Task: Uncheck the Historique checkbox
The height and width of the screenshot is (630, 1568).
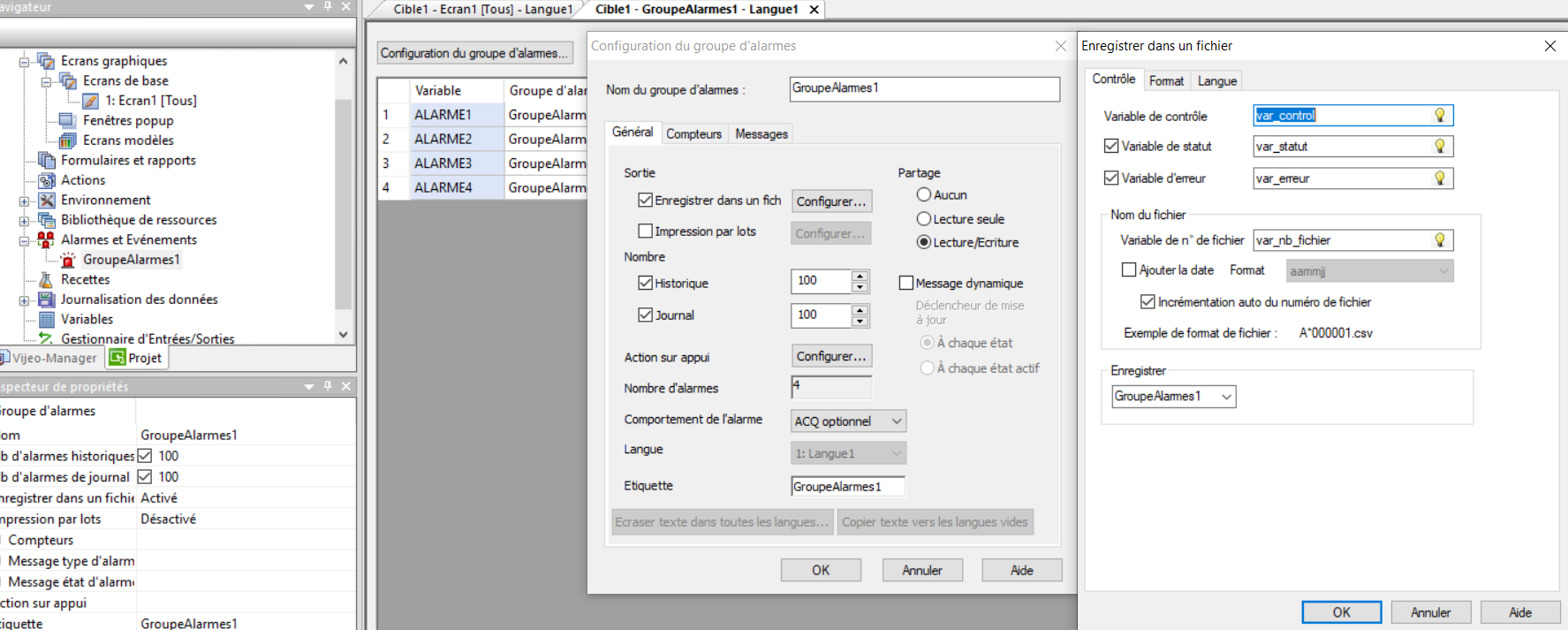Action: pyautogui.click(x=645, y=284)
